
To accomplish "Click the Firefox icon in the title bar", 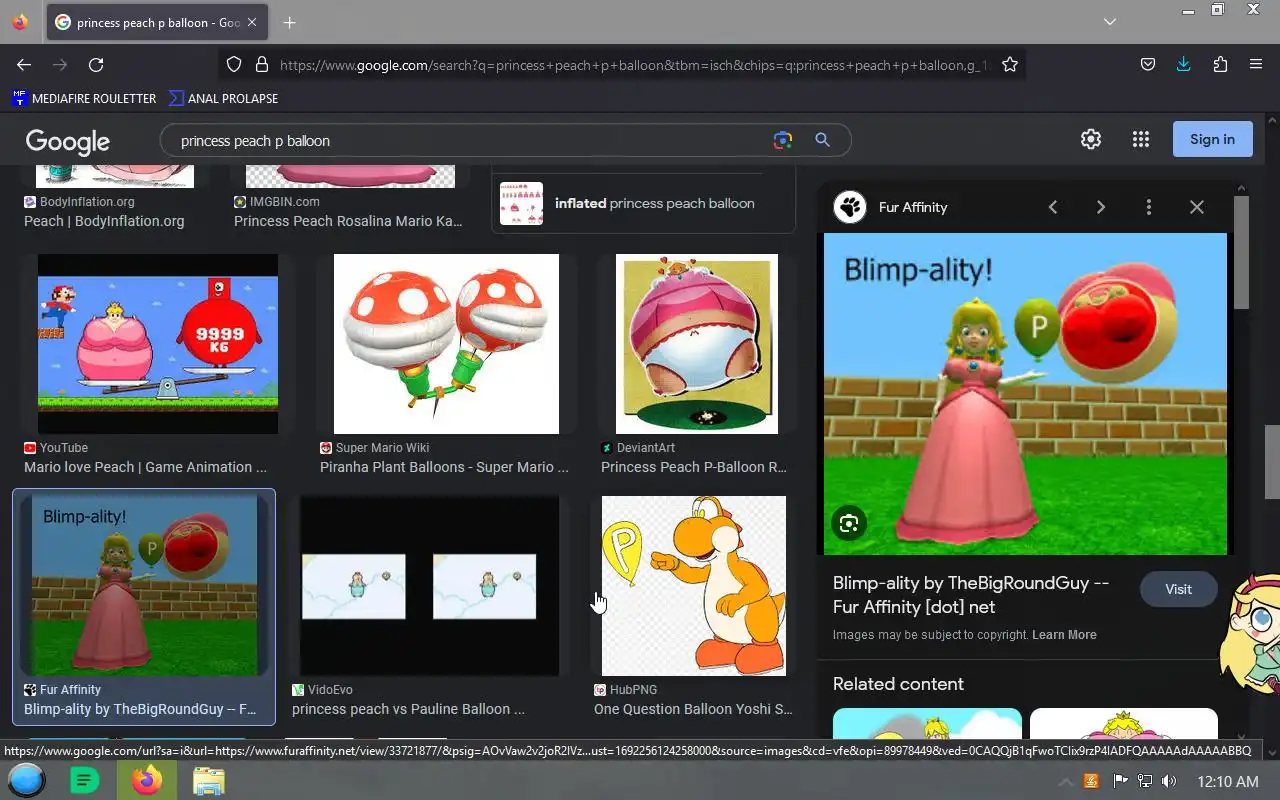I will 20,22.
